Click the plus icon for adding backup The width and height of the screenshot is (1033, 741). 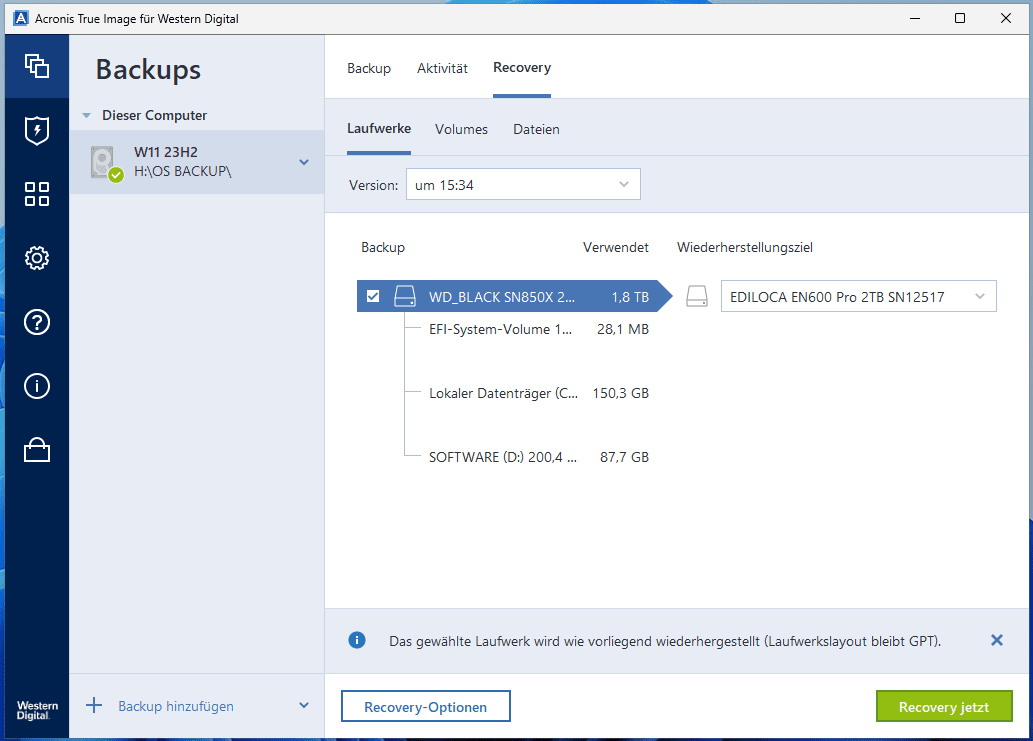[x=94, y=705]
